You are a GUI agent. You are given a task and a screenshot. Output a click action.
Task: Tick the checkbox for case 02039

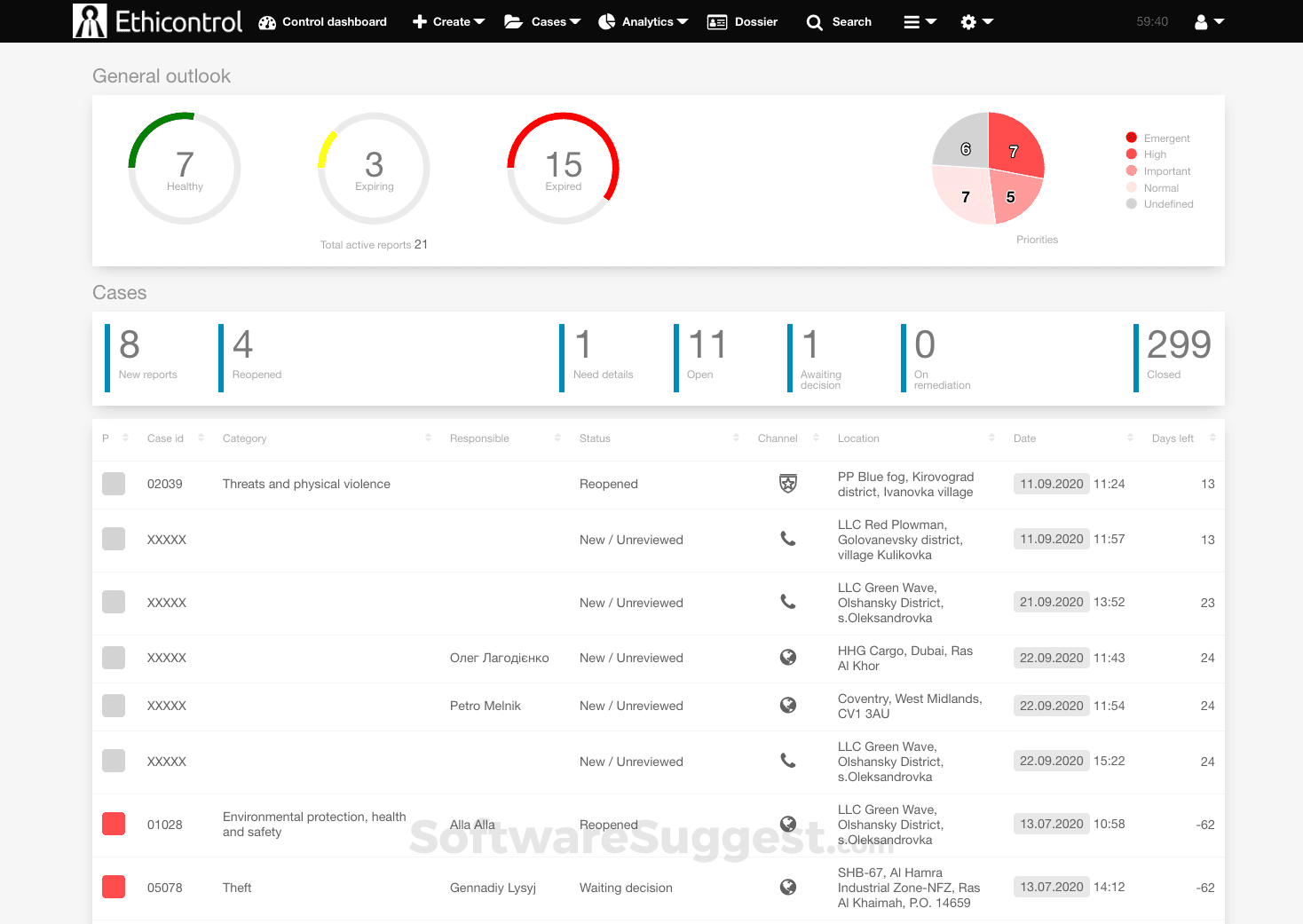pos(113,484)
